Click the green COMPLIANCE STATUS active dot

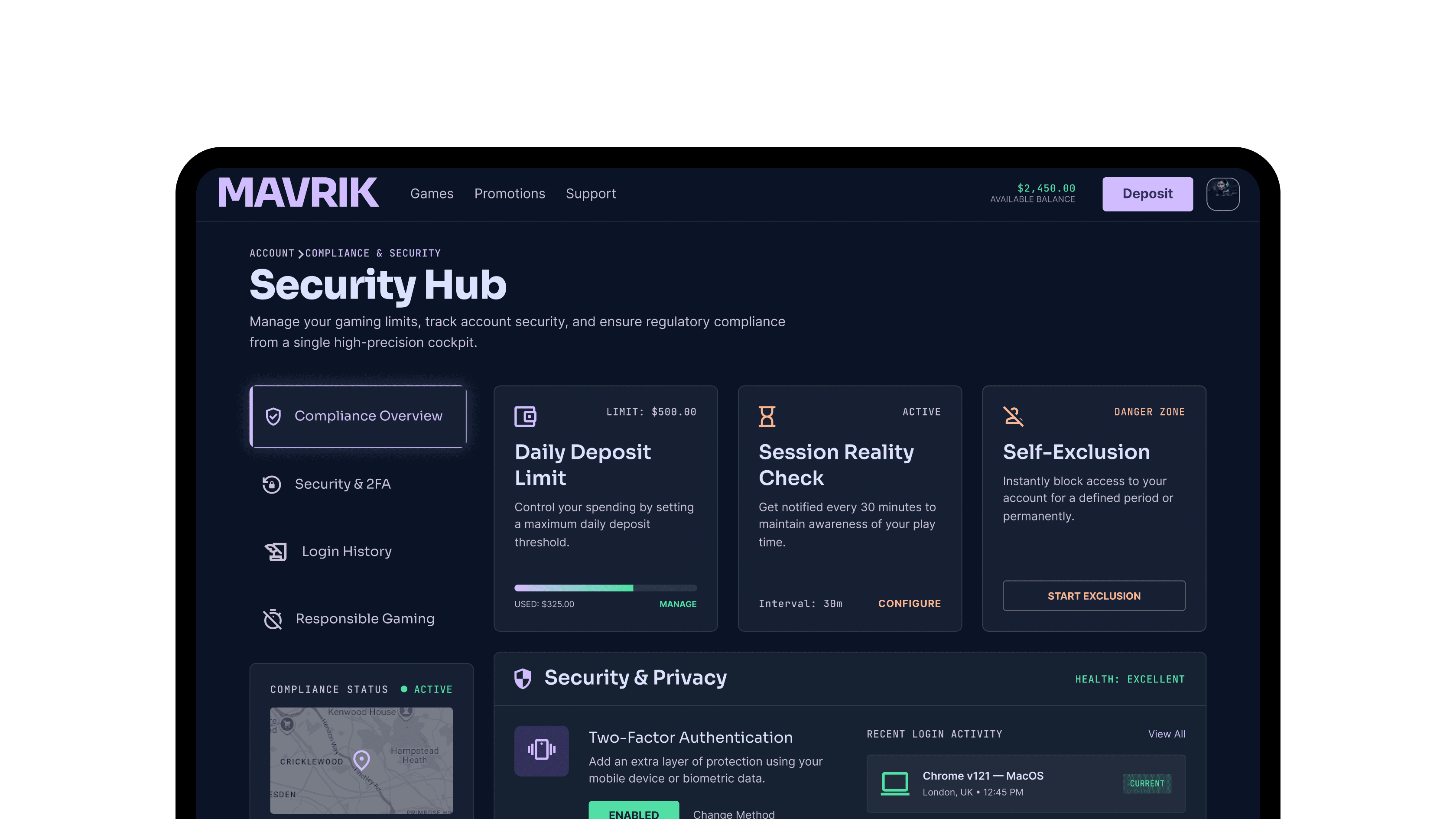coord(403,689)
